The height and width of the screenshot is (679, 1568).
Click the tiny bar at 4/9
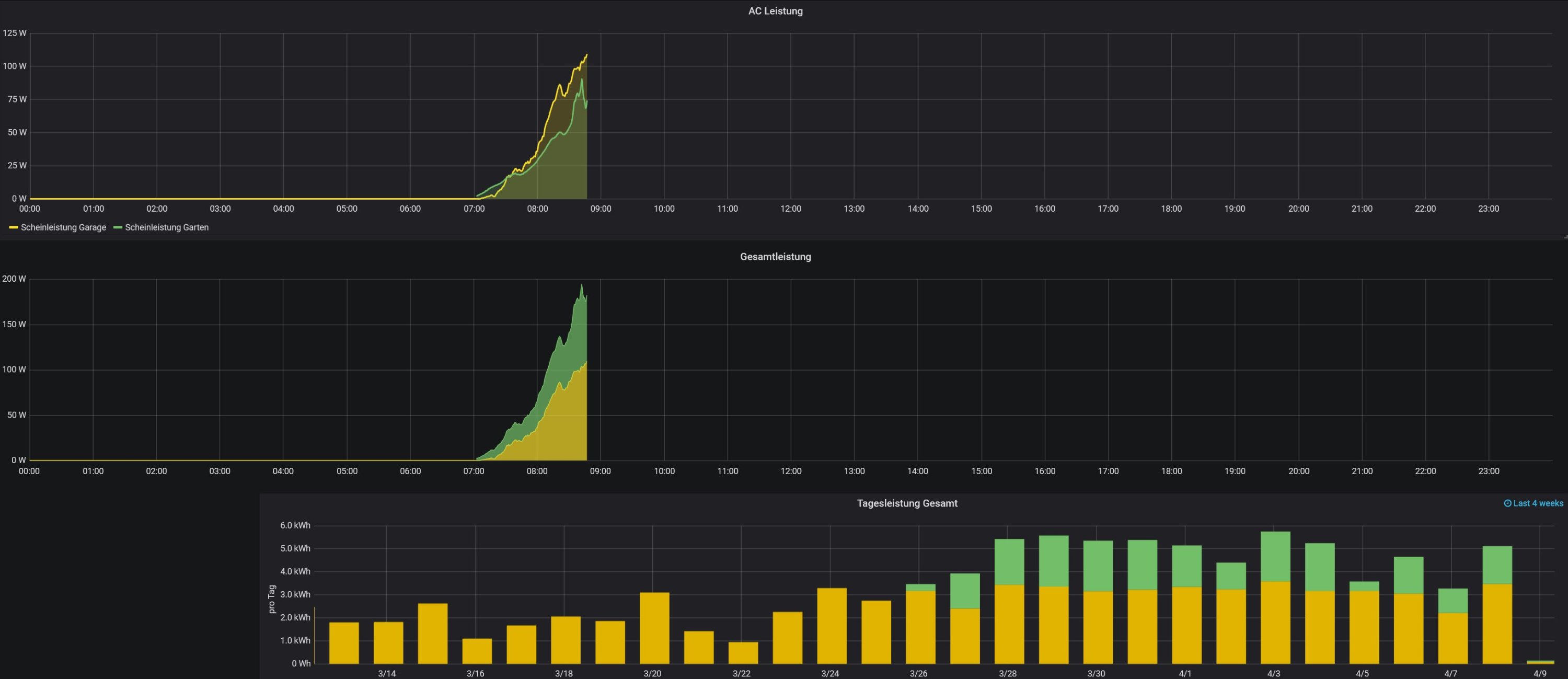(1540, 662)
